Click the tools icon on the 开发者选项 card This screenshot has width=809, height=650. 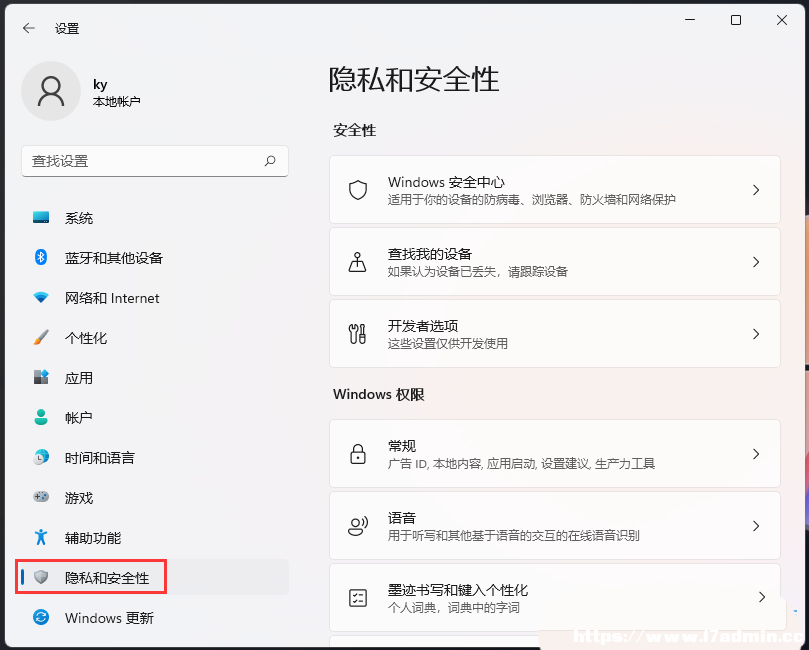tap(358, 334)
